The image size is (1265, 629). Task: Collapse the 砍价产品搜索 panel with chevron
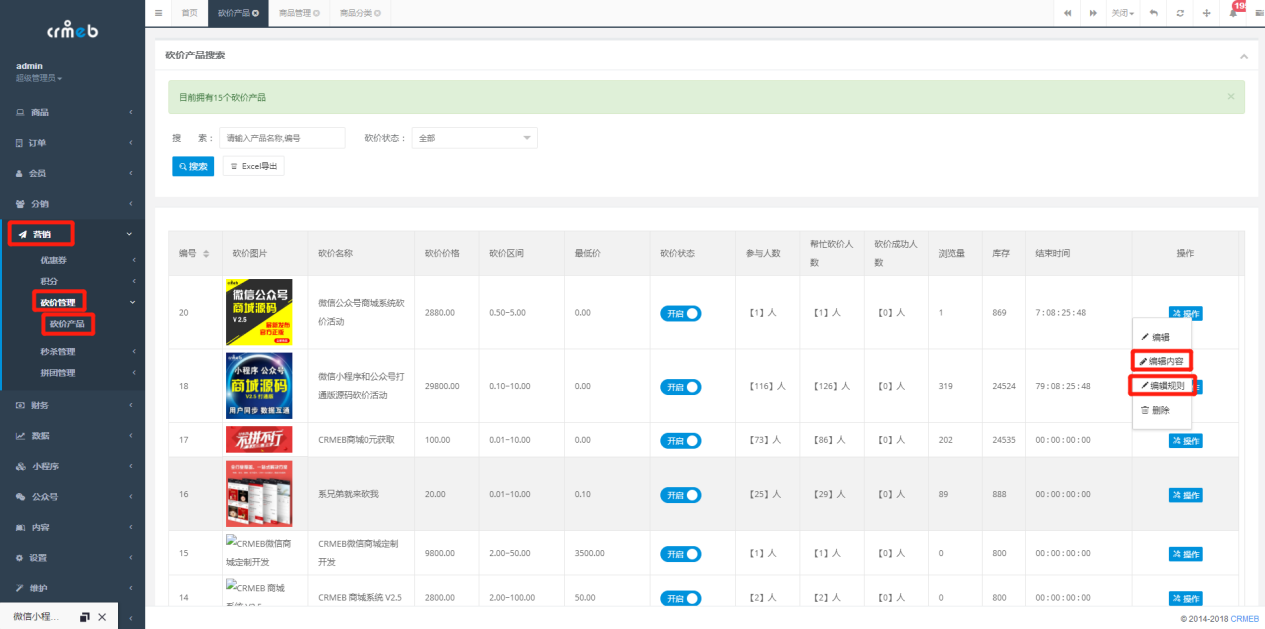(1244, 56)
